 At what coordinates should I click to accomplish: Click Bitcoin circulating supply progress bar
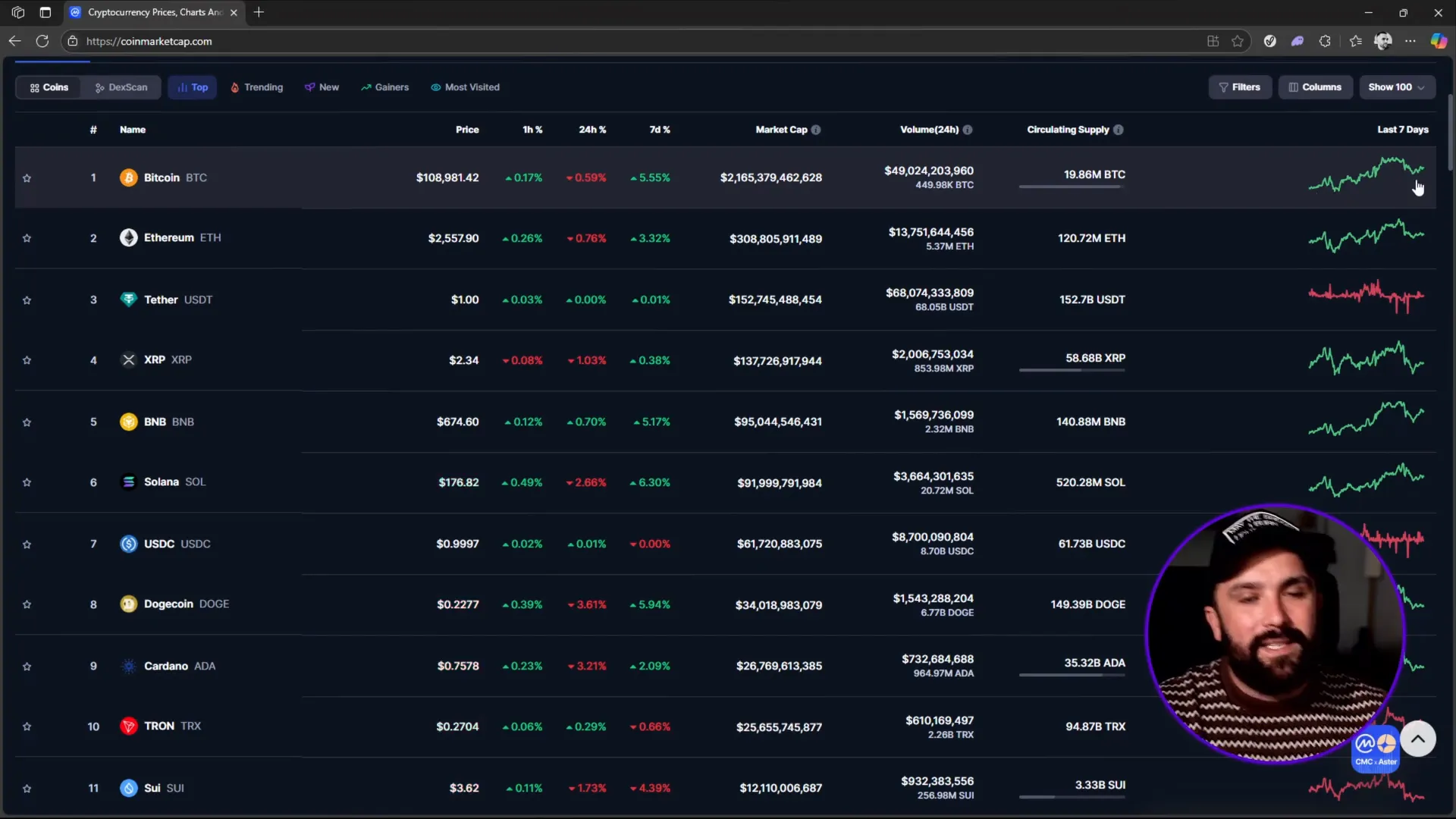coord(1072,187)
